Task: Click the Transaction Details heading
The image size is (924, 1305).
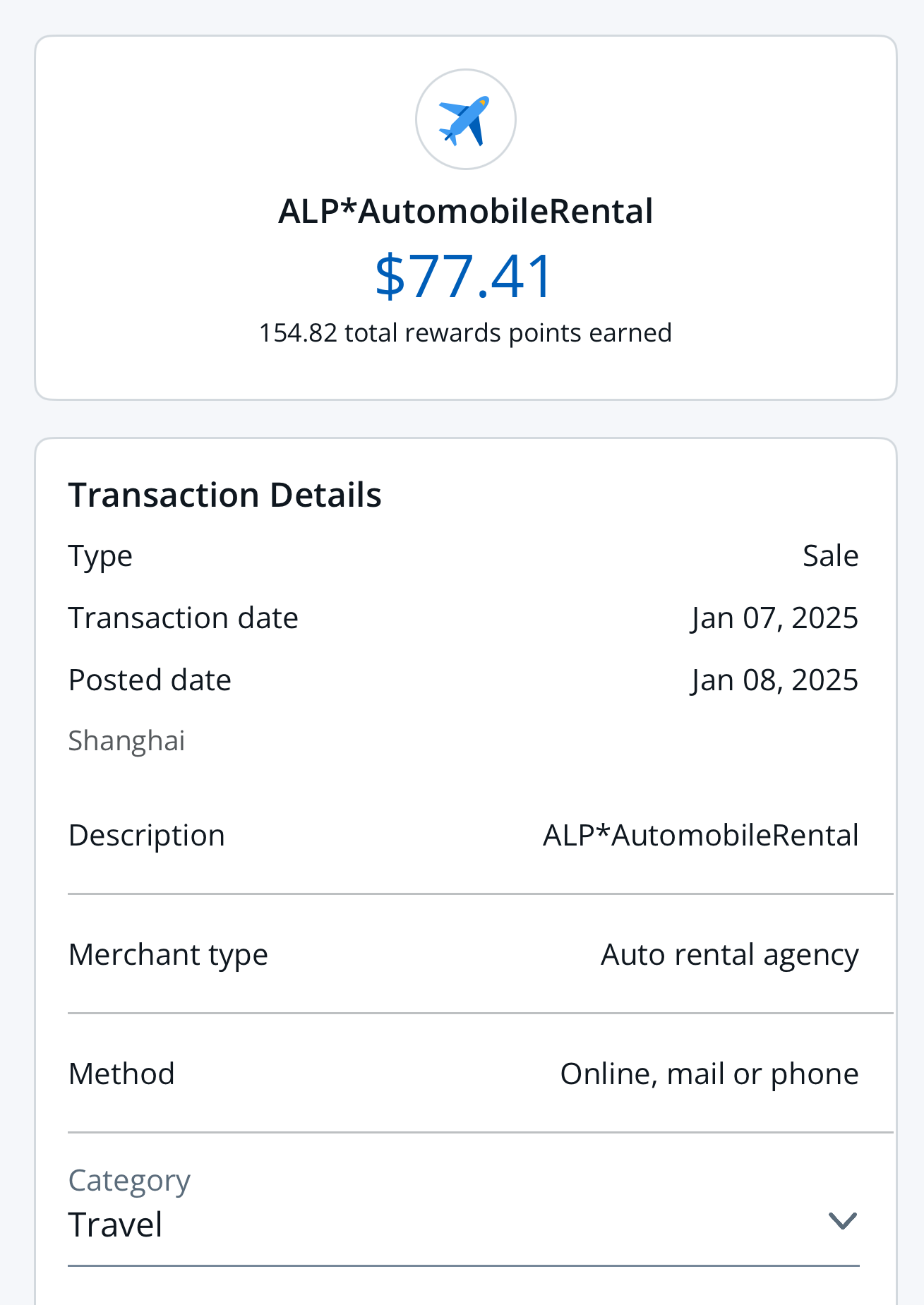Action: coord(225,495)
